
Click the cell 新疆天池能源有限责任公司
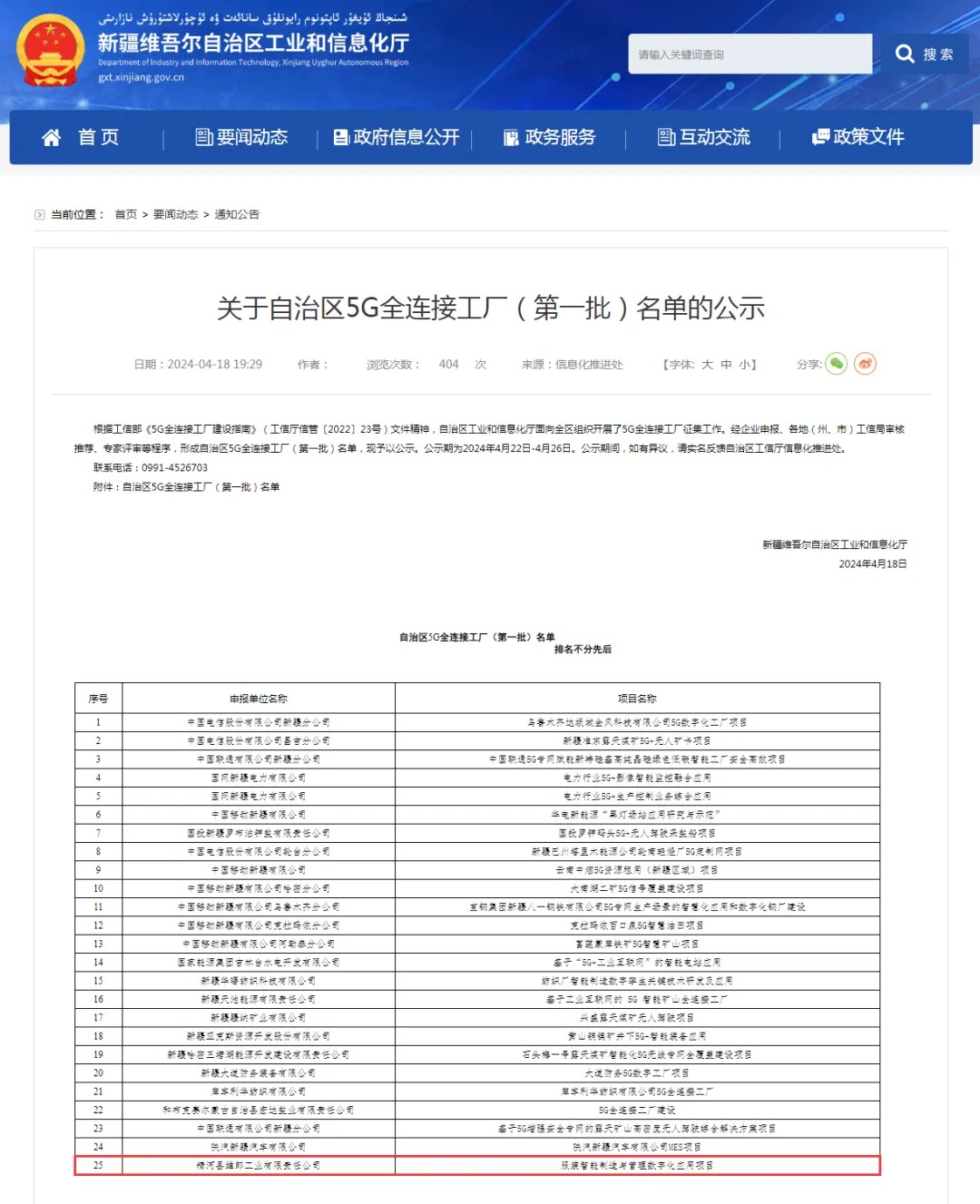(259, 1000)
